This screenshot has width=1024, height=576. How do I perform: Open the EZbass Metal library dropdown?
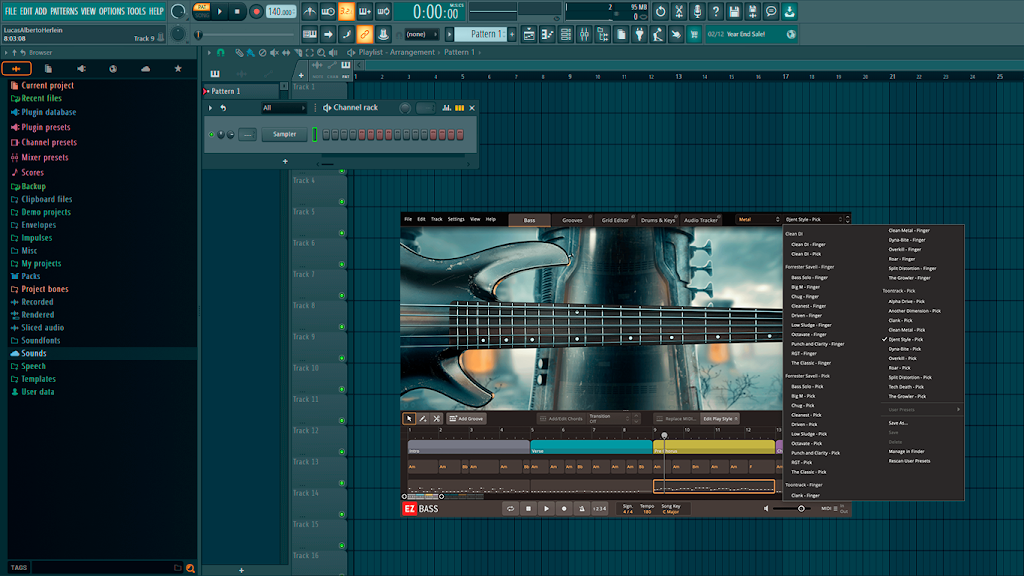tap(758, 219)
